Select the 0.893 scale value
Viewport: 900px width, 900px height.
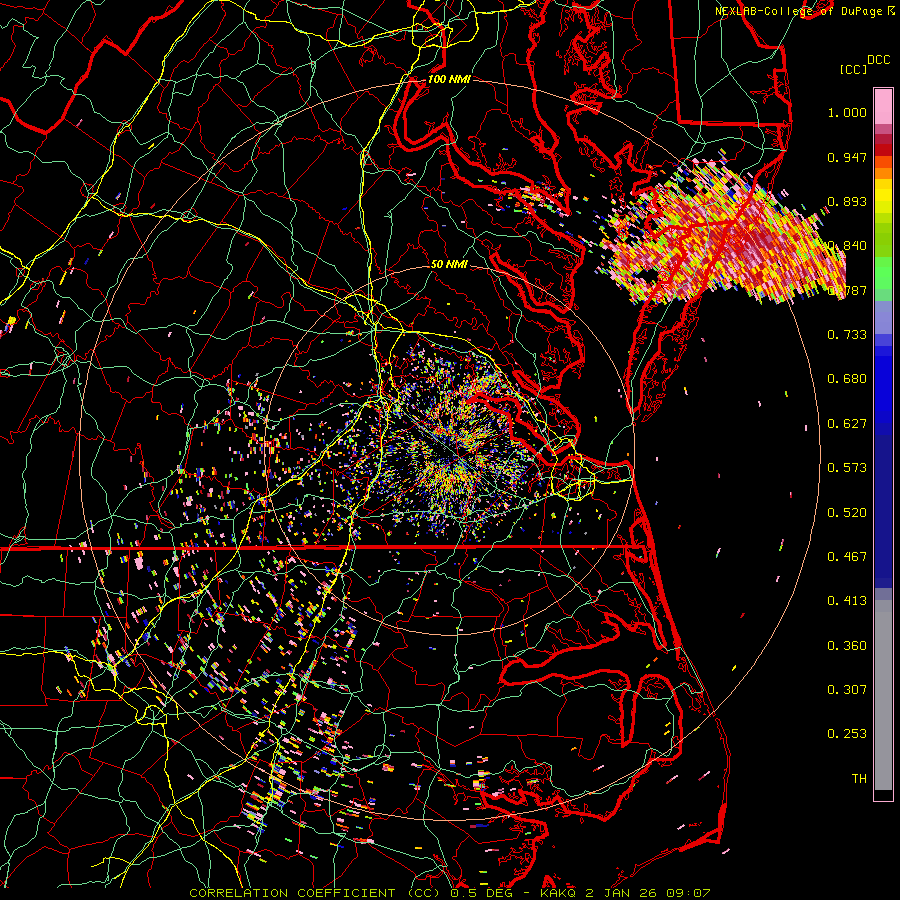(847, 201)
